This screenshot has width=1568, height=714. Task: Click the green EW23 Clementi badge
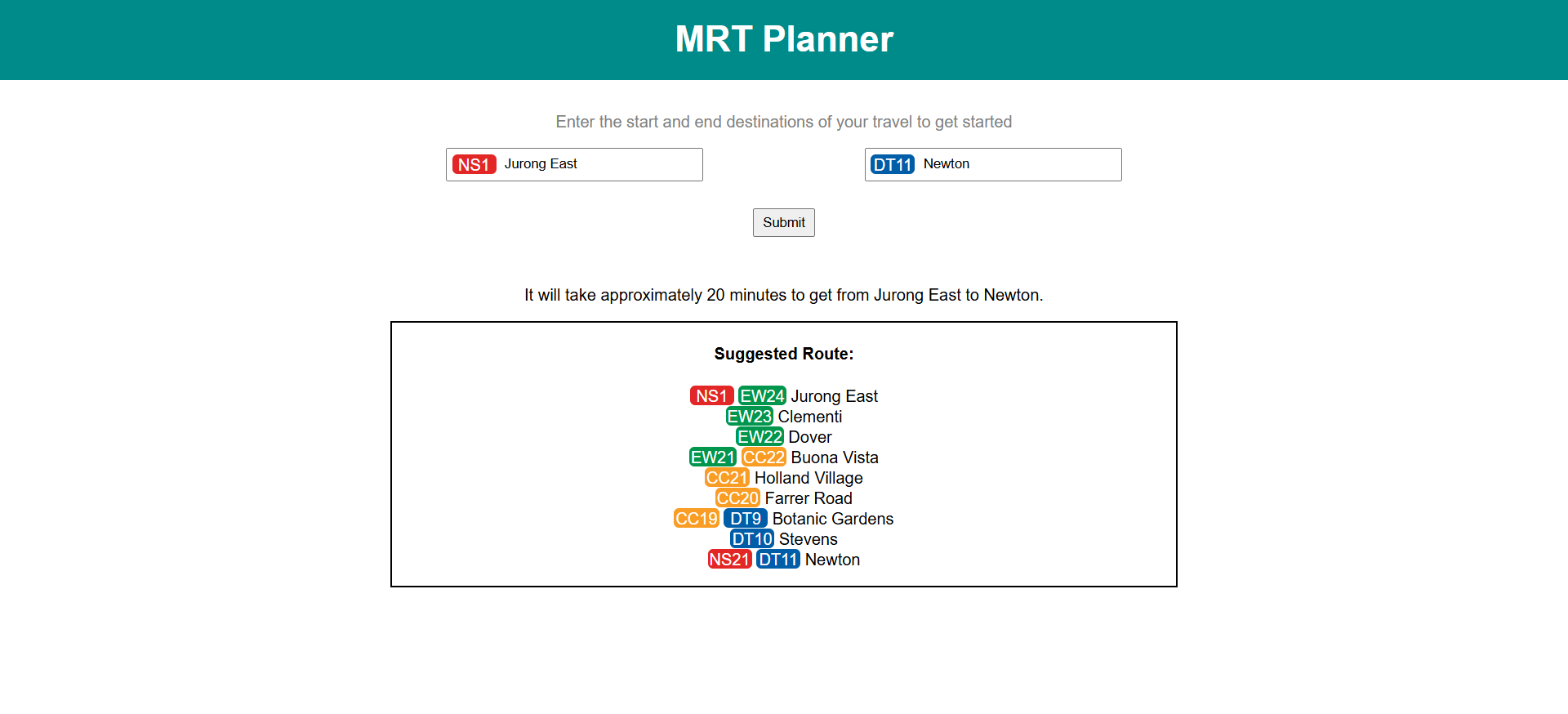749,417
